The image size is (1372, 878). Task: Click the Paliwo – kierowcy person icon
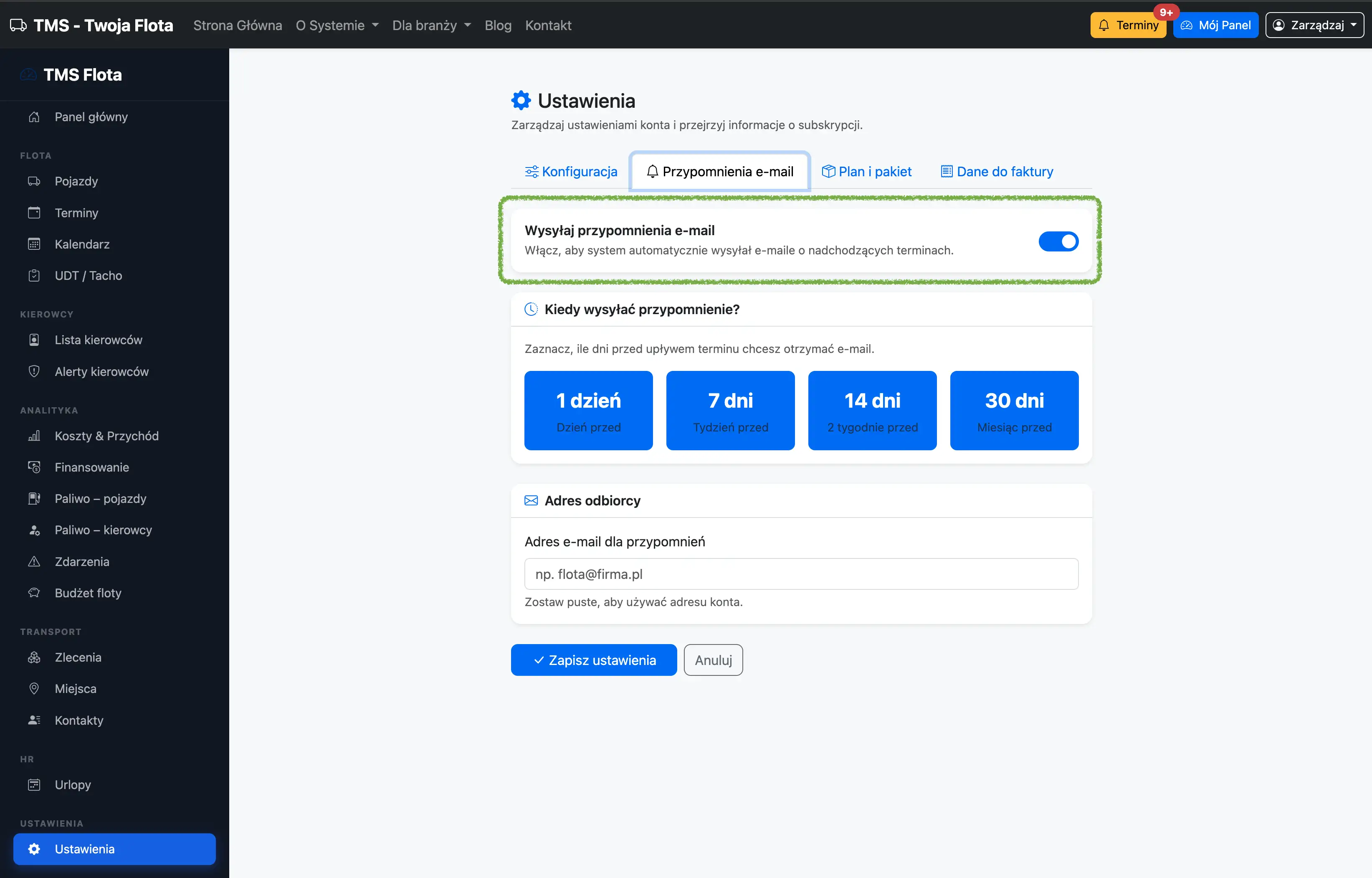(x=34, y=530)
